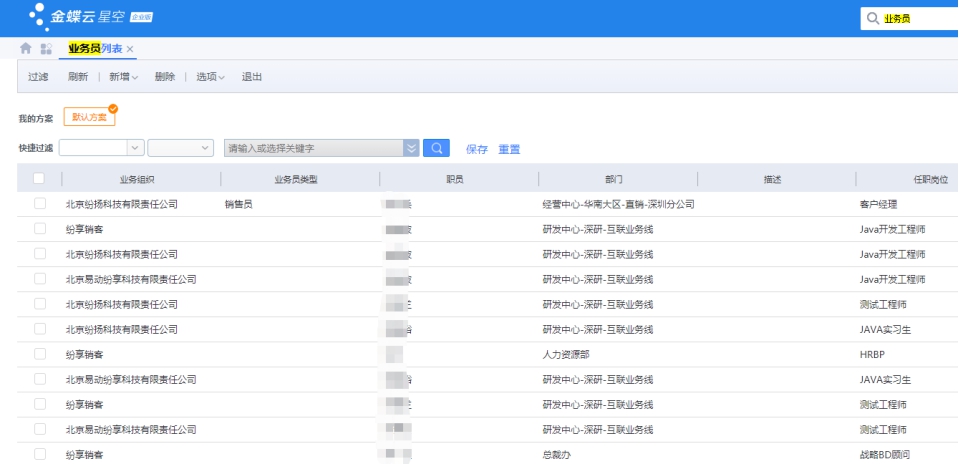Viewport: 959px width, 465px height.
Task: Click the 我的方案 label
Action: click(x=36, y=118)
